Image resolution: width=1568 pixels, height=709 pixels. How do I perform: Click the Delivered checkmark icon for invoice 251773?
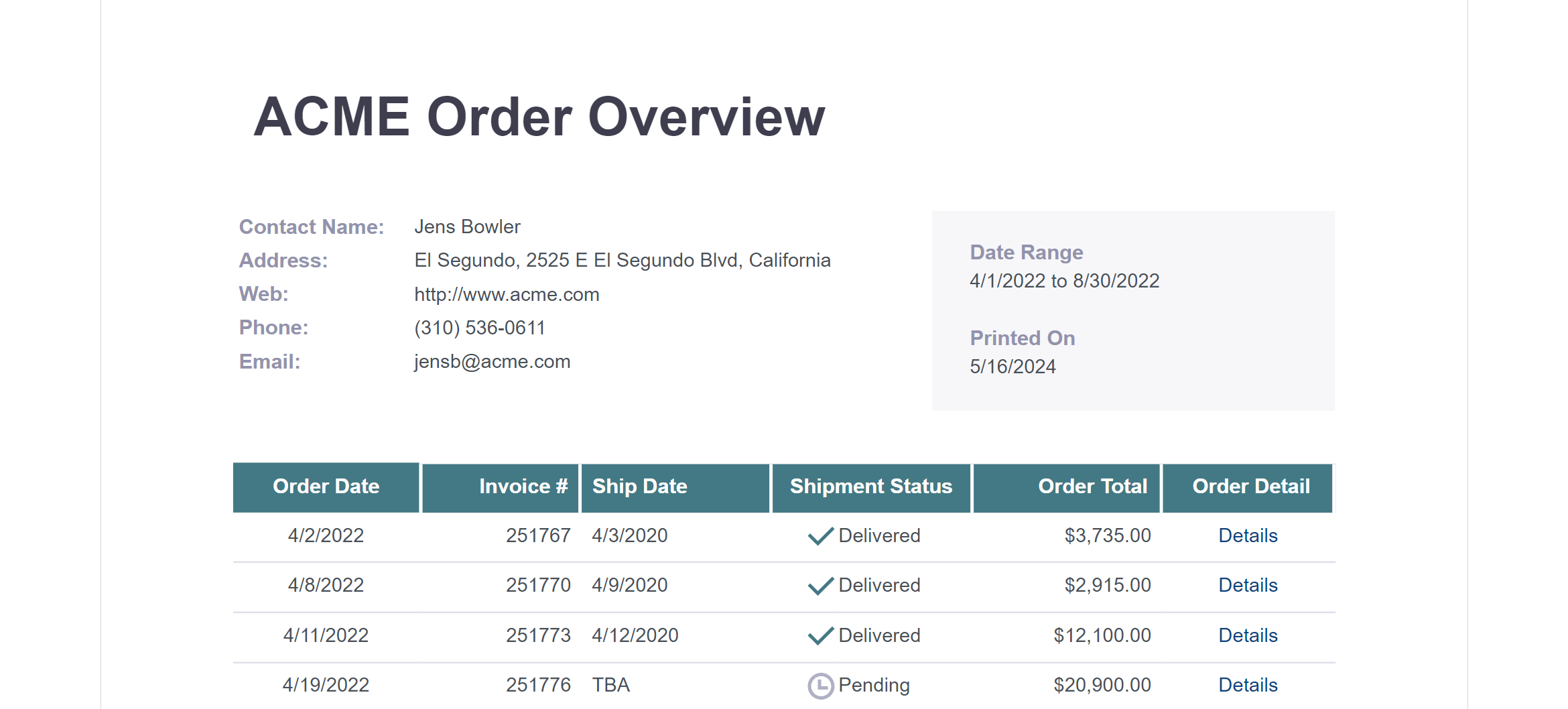point(820,635)
